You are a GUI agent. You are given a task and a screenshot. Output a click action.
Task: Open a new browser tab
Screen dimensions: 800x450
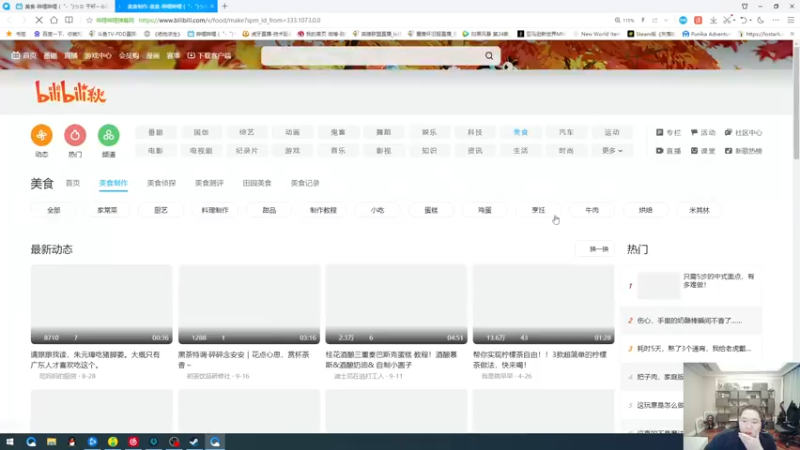[224, 6]
